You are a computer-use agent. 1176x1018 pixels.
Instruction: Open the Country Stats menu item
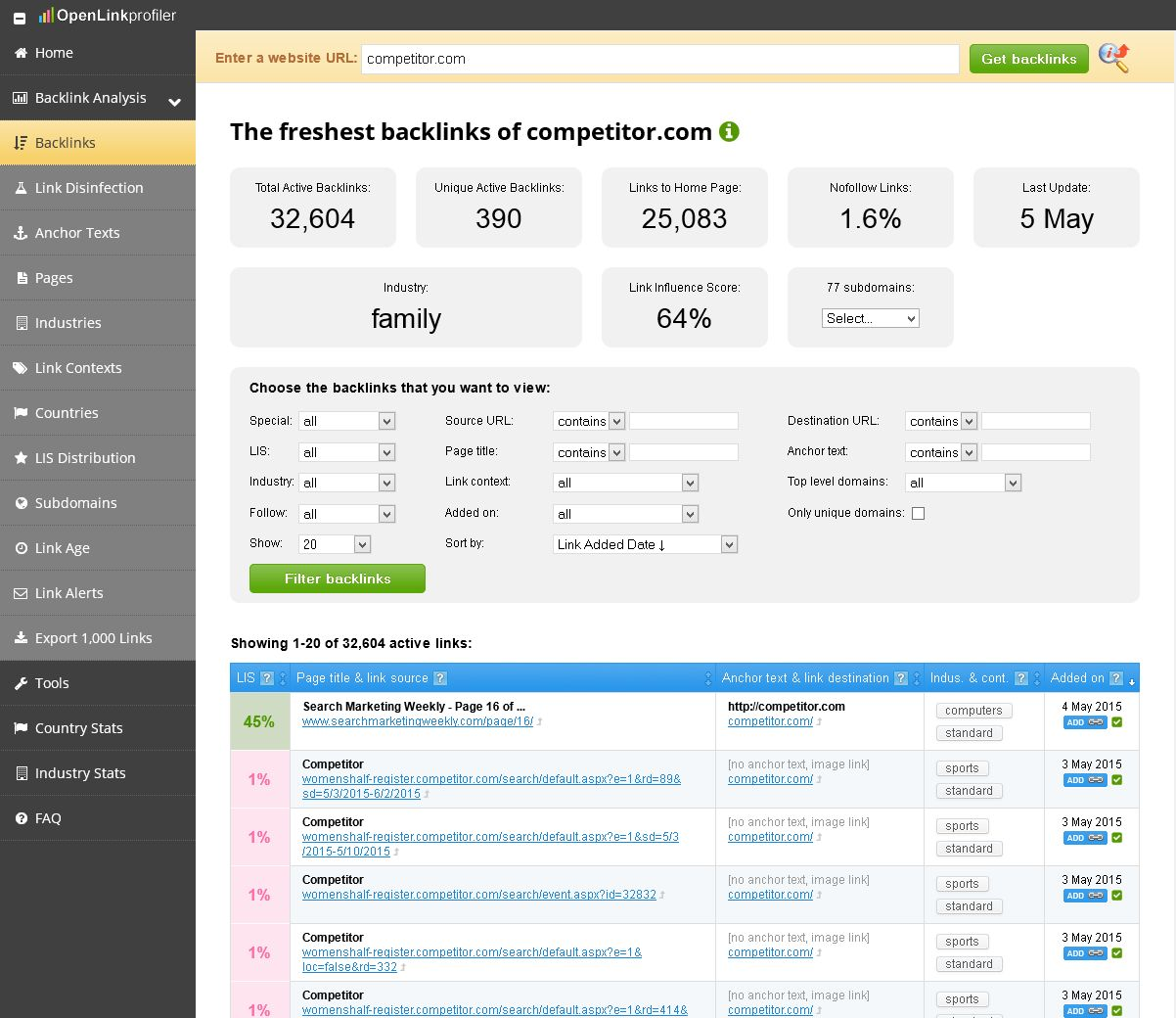pos(98,728)
